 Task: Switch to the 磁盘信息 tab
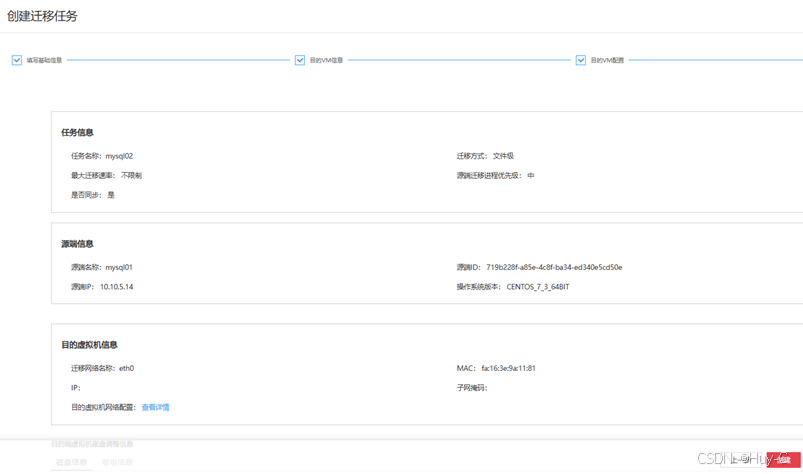click(x=71, y=462)
